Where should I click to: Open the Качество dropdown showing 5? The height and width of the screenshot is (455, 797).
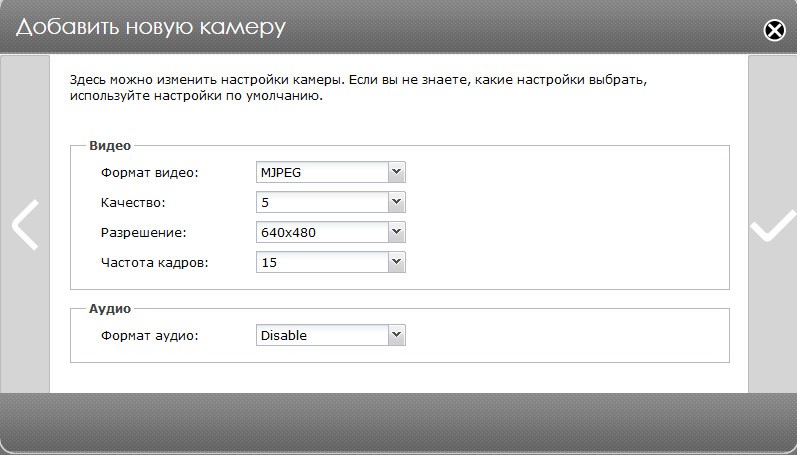tap(322, 203)
